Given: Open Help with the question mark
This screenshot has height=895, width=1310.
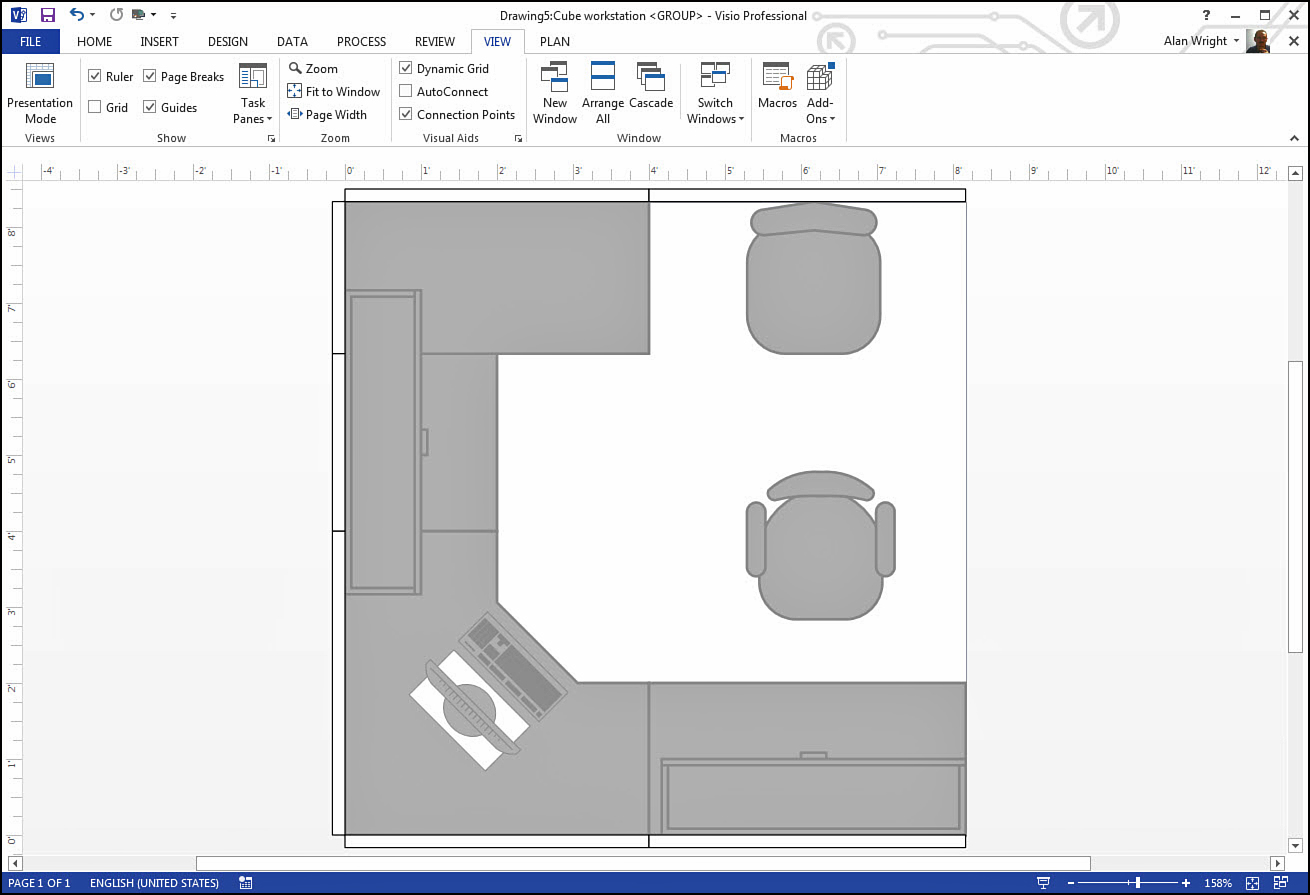Looking at the screenshot, I should [x=1207, y=15].
